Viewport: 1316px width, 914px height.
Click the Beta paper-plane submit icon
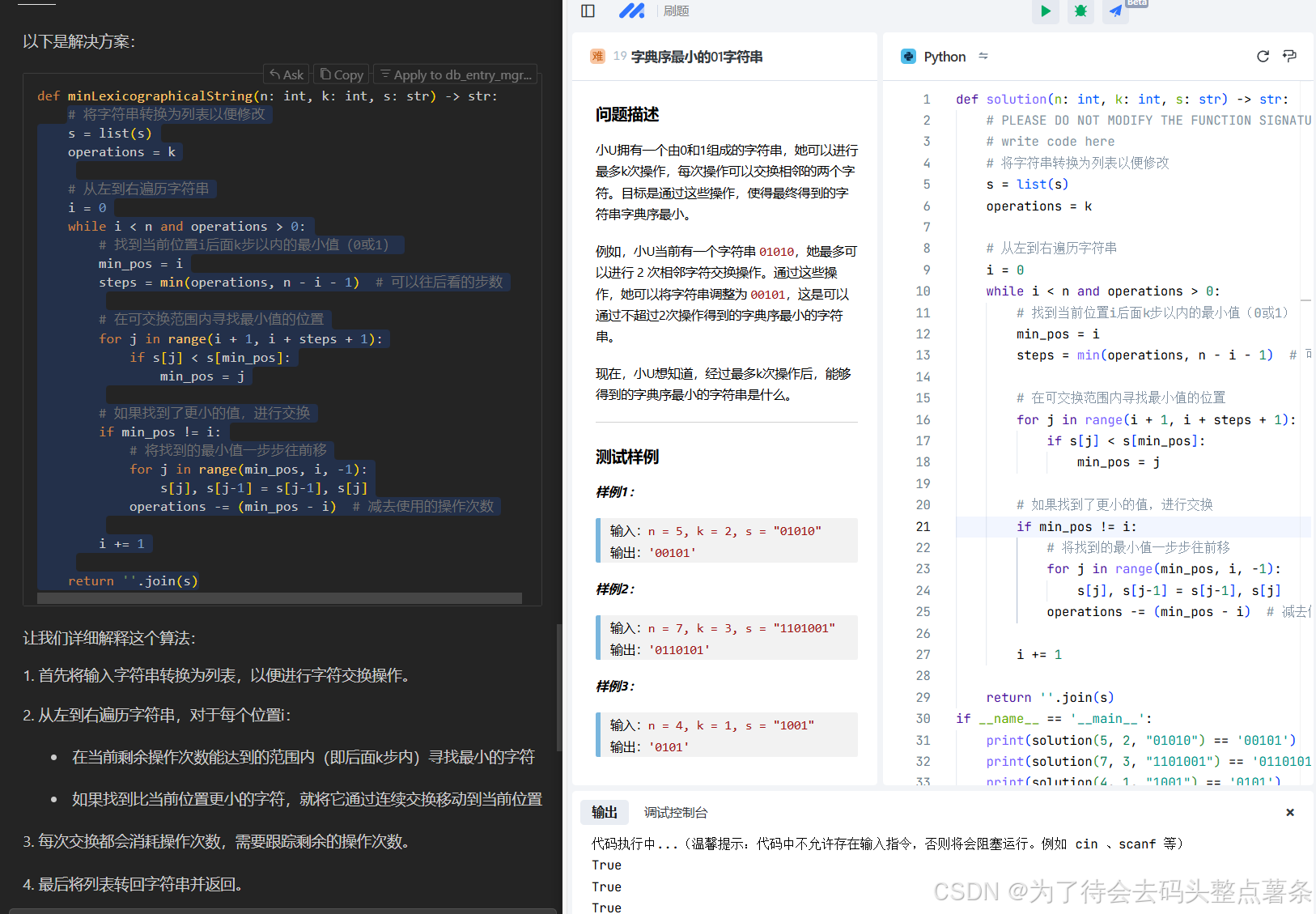pyautogui.click(x=1114, y=11)
